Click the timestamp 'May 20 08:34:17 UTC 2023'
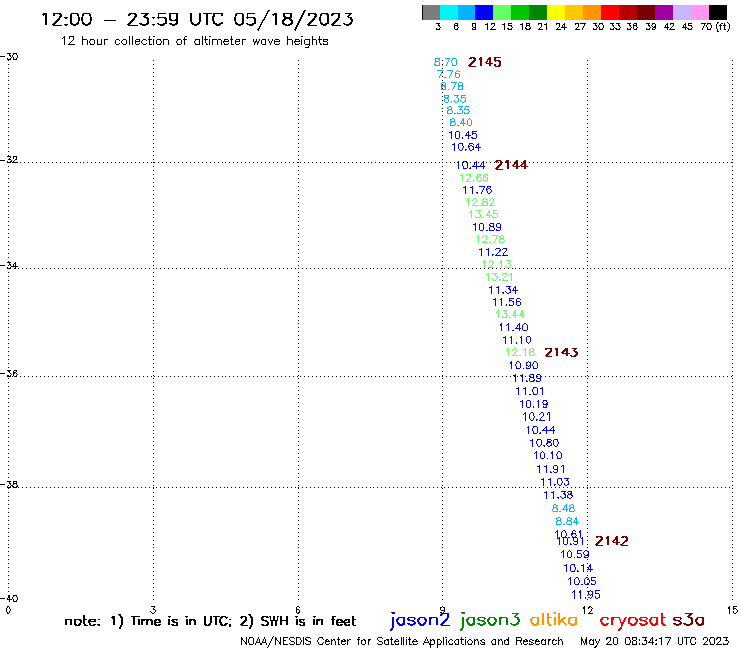This screenshot has width=740, height=650. point(654,642)
